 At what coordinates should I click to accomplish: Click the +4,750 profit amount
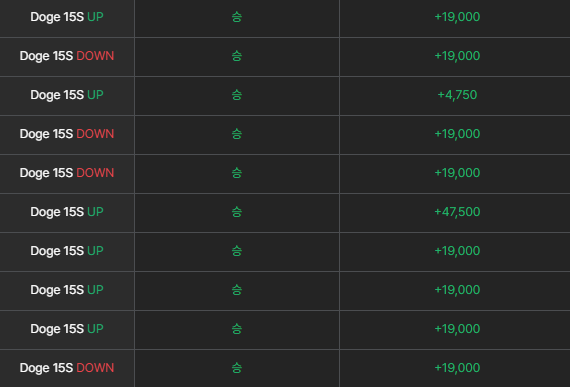click(x=457, y=95)
